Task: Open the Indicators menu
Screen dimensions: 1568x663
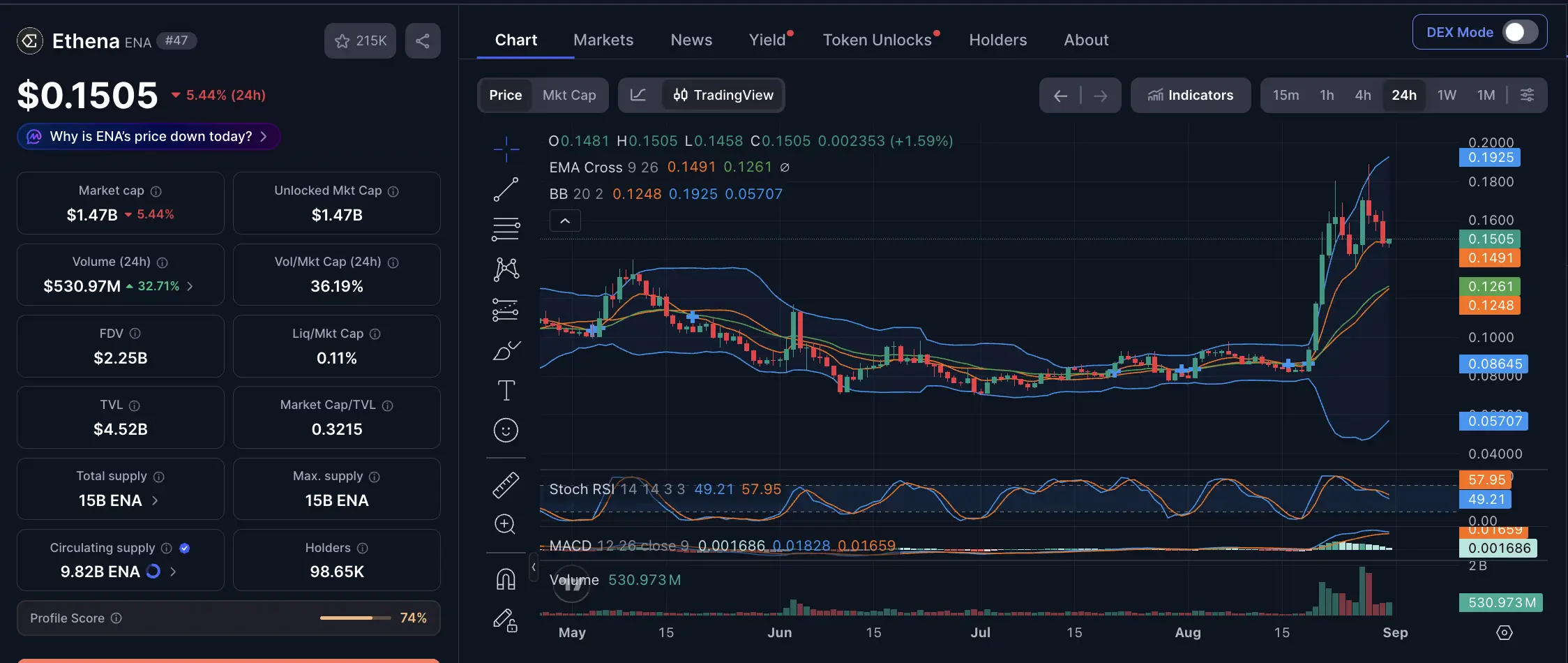Action: click(1191, 95)
